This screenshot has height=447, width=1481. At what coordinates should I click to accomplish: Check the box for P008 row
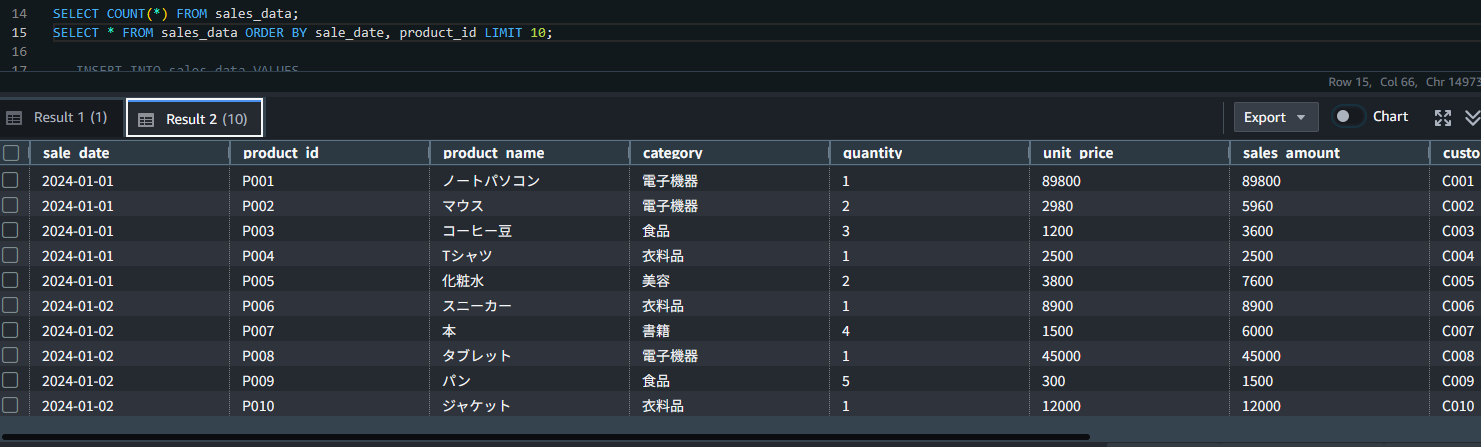11,356
